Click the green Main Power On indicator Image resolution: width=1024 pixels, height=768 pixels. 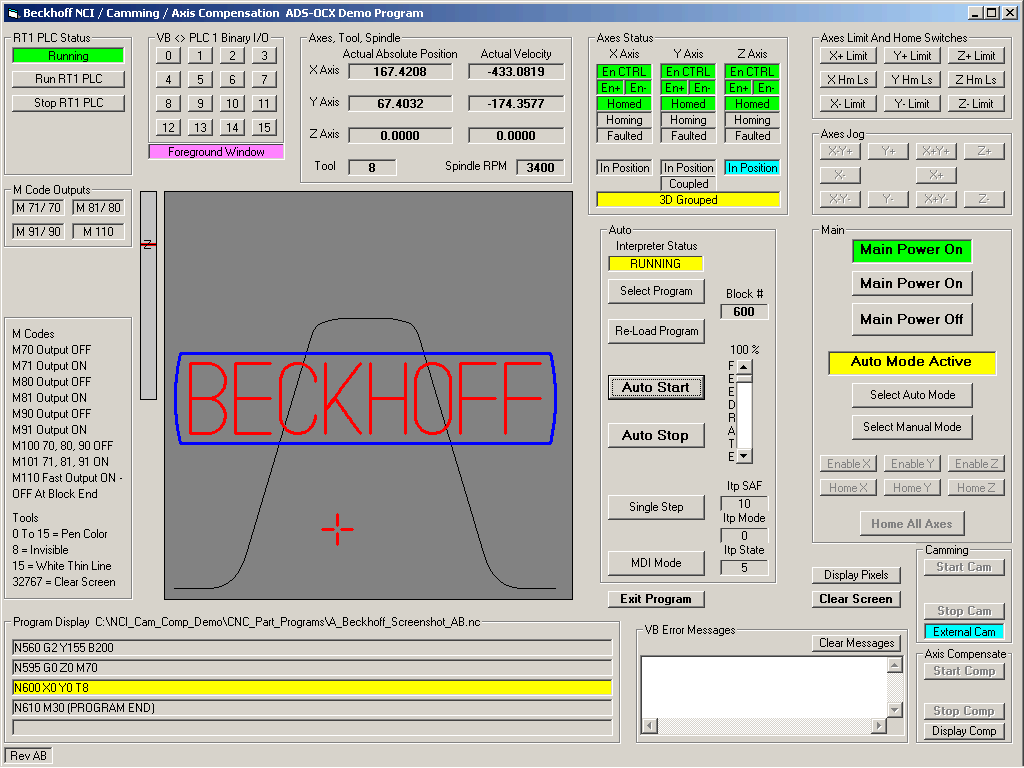(912, 250)
